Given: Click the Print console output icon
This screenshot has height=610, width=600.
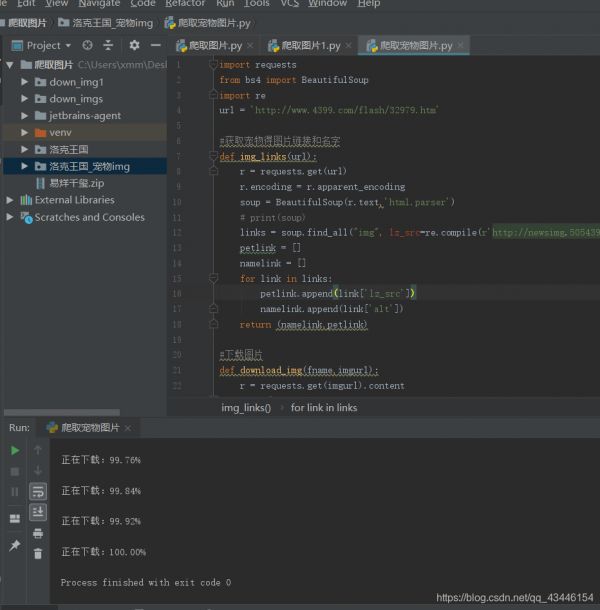Looking at the screenshot, I should (38, 533).
